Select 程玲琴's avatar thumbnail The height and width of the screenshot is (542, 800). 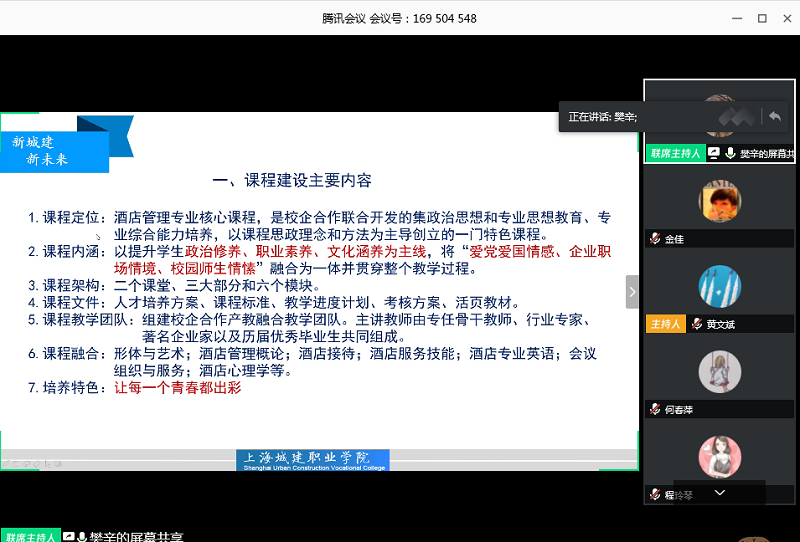pos(719,457)
